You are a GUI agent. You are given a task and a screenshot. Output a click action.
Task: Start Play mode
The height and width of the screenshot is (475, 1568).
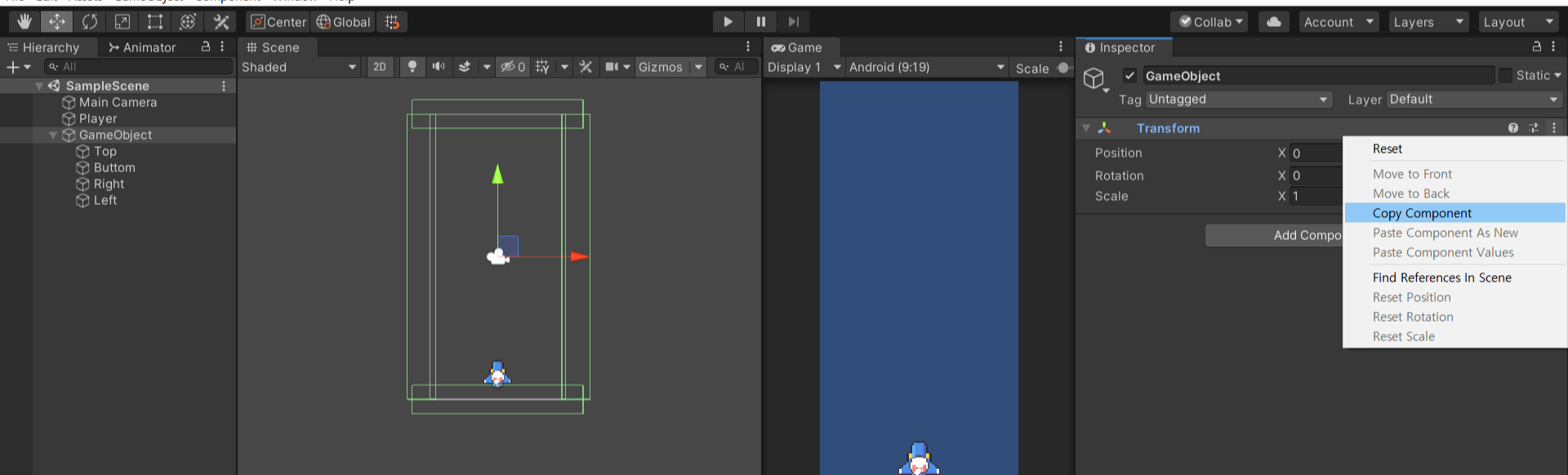tap(728, 22)
